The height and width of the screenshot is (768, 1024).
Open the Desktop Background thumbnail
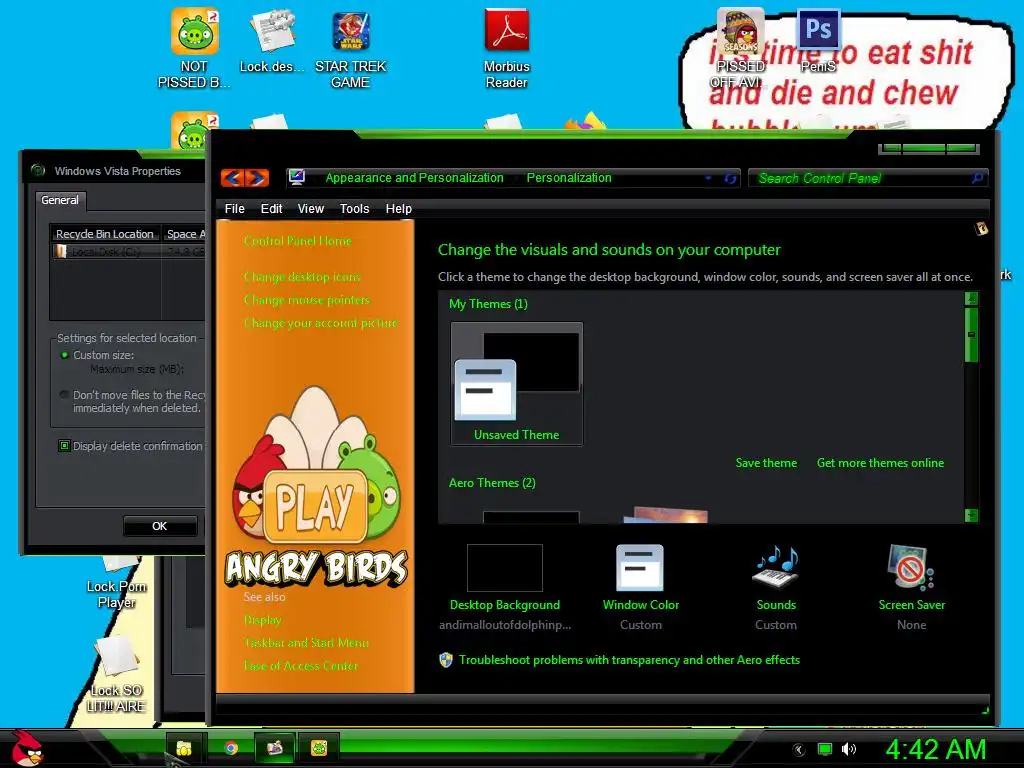(x=505, y=568)
